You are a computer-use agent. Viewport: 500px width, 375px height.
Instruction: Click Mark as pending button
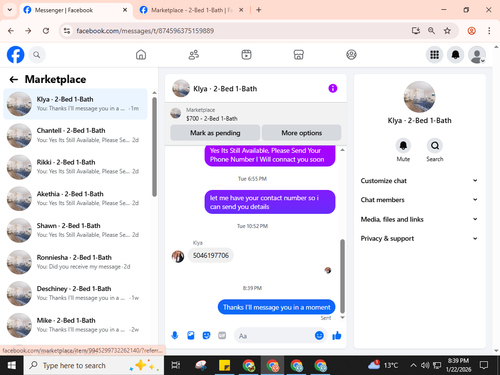[x=215, y=133]
